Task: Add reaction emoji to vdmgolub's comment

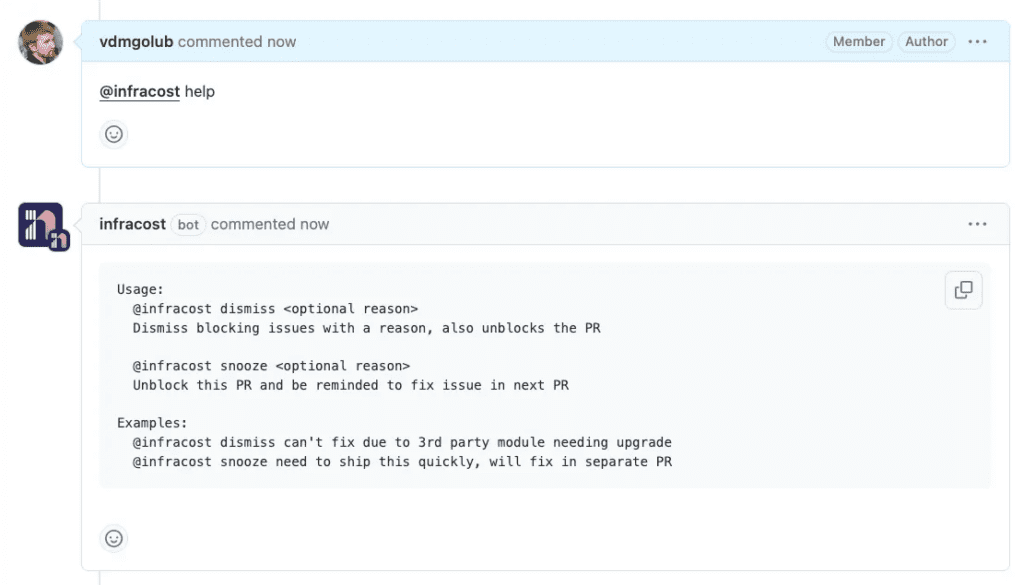Action: tap(114, 134)
